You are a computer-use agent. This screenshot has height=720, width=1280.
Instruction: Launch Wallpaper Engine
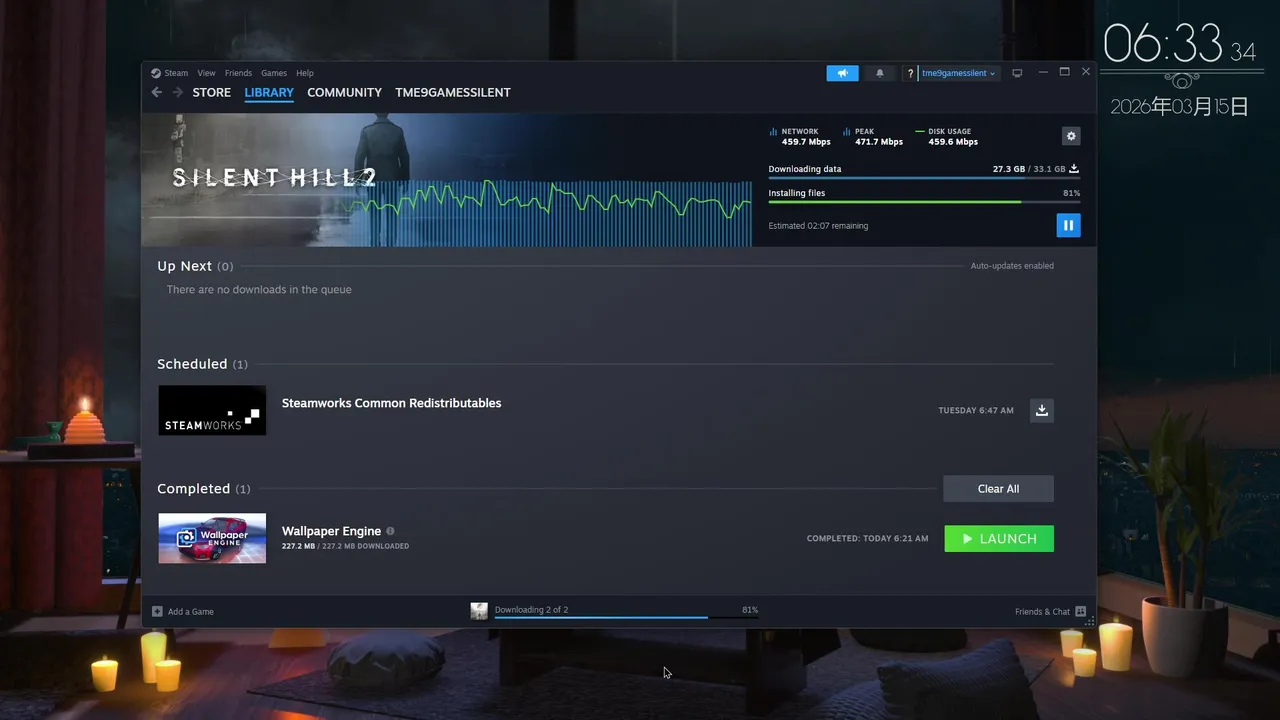pyautogui.click(x=999, y=539)
